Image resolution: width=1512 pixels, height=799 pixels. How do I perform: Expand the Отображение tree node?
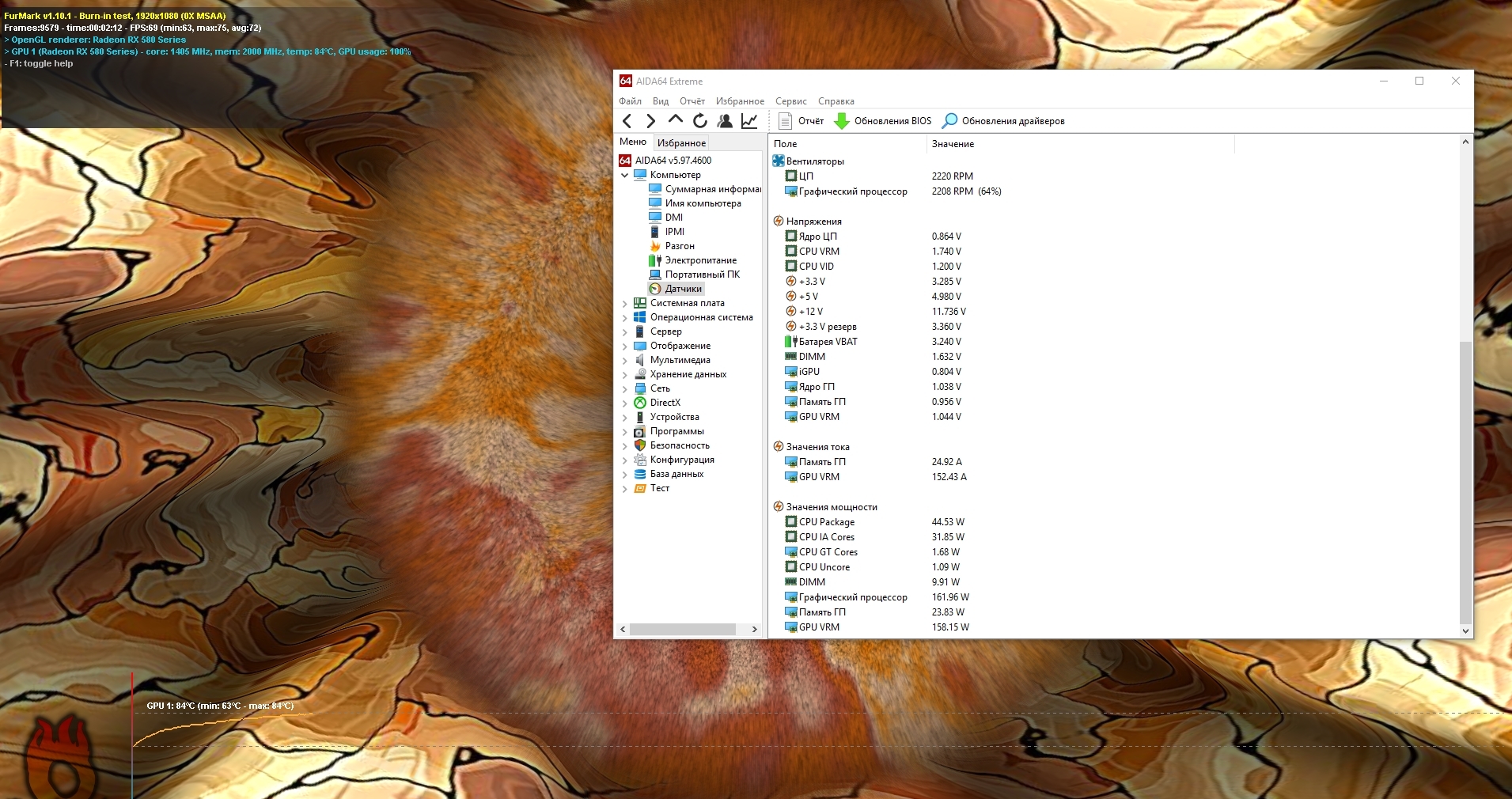(x=624, y=346)
